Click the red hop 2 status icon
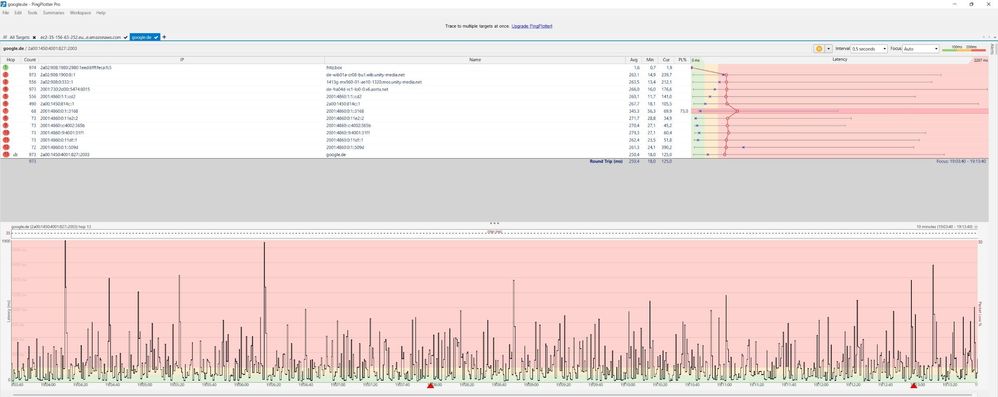Screen dimensions: 998x397 6,74
